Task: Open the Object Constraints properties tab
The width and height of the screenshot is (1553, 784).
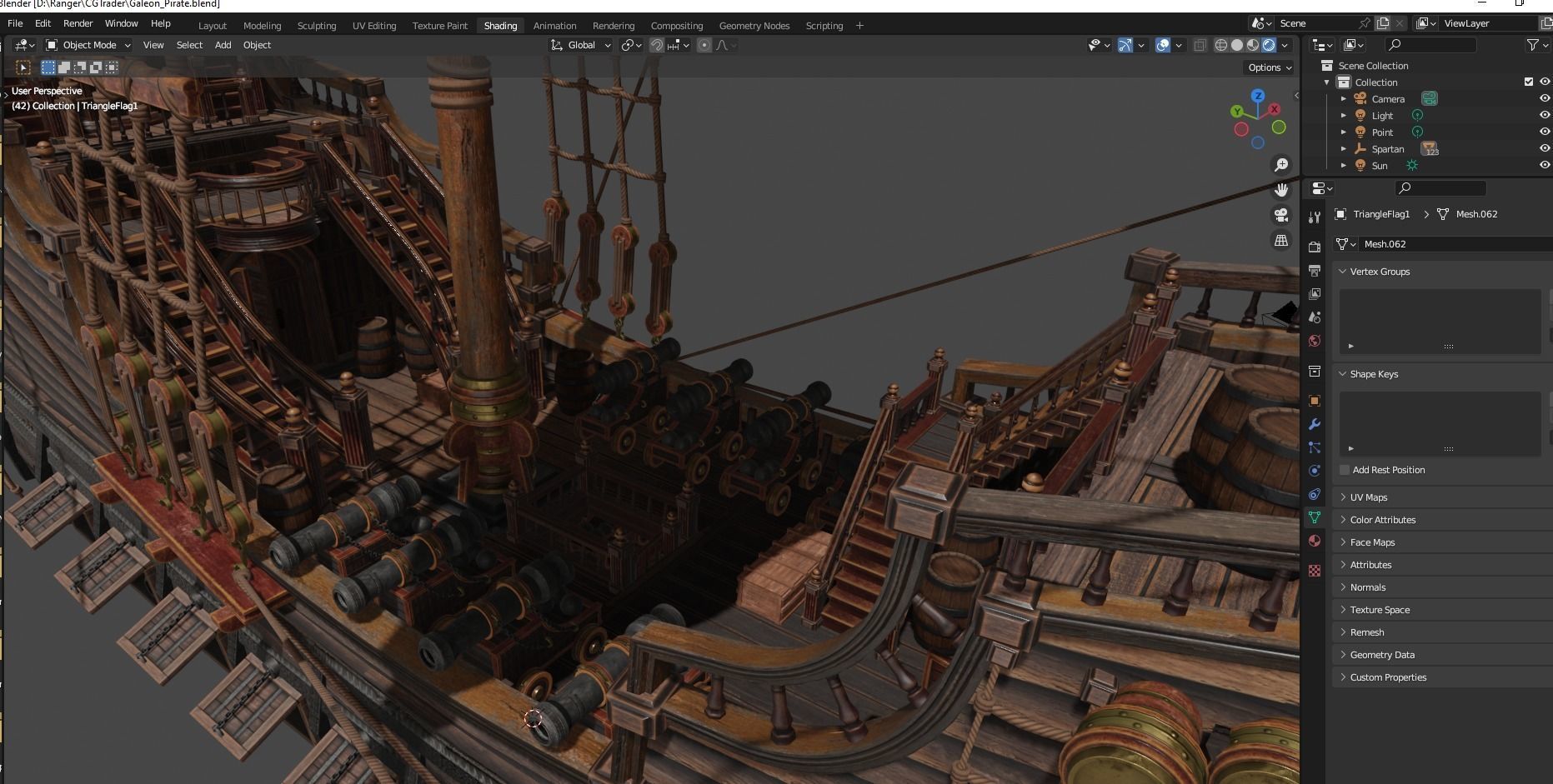Action: click(1315, 493)
